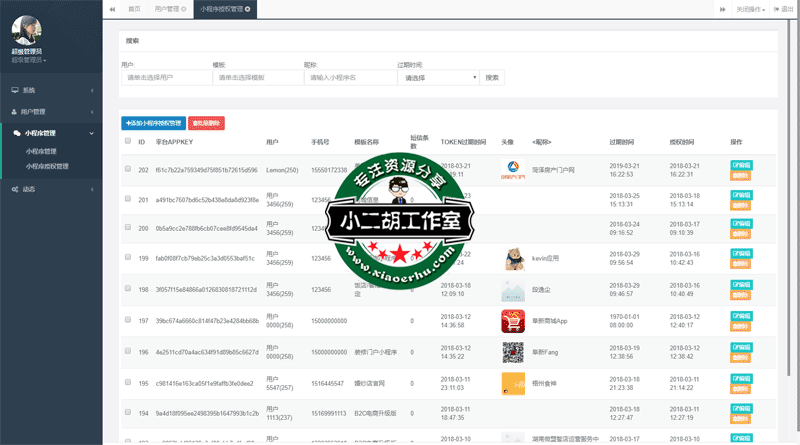
Task: Click the 昵称 mini-program name input field
Action: click(347, 77)
